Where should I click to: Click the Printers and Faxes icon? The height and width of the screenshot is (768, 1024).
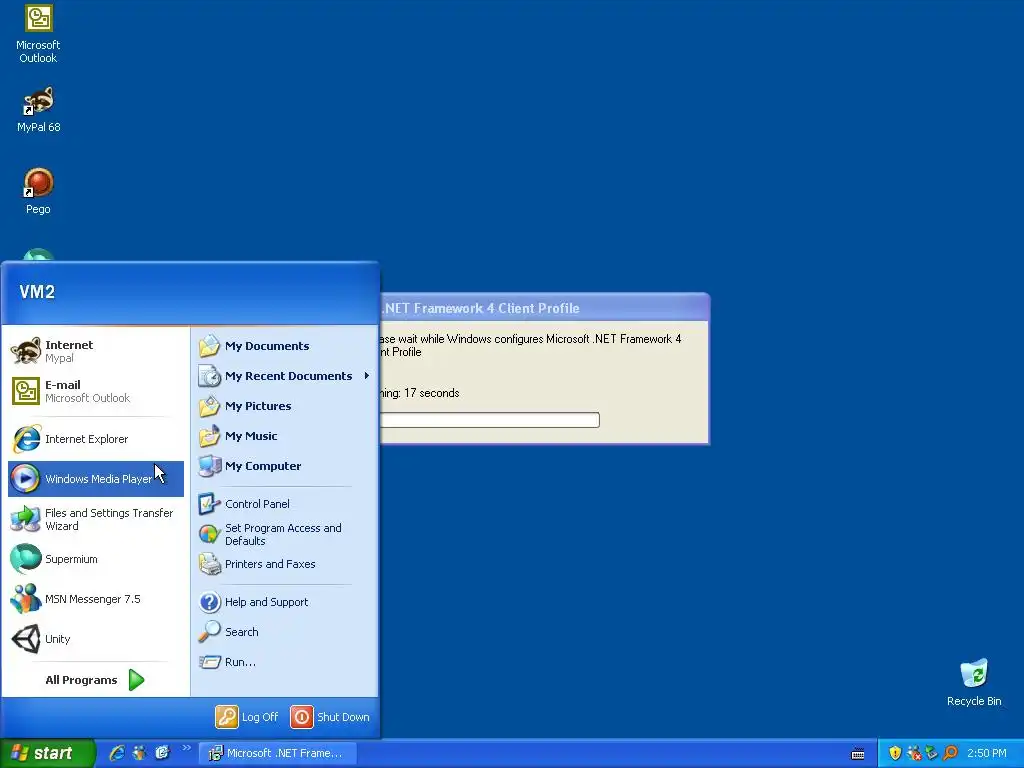pos(210,564)
